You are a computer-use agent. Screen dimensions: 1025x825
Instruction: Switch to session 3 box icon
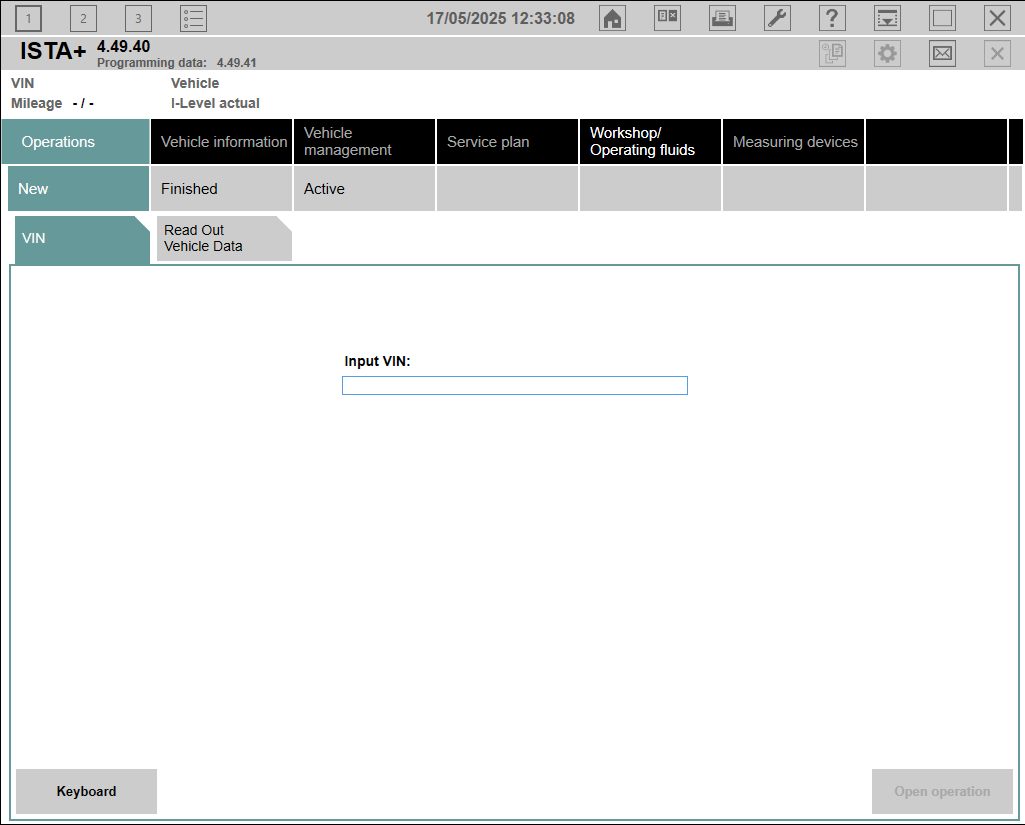tap(138, 18)
